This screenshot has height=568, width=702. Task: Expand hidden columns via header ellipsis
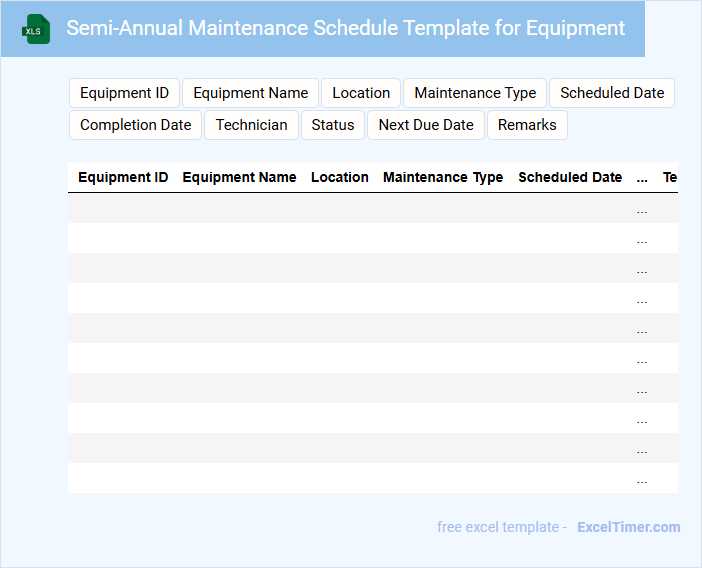(642, 177)
